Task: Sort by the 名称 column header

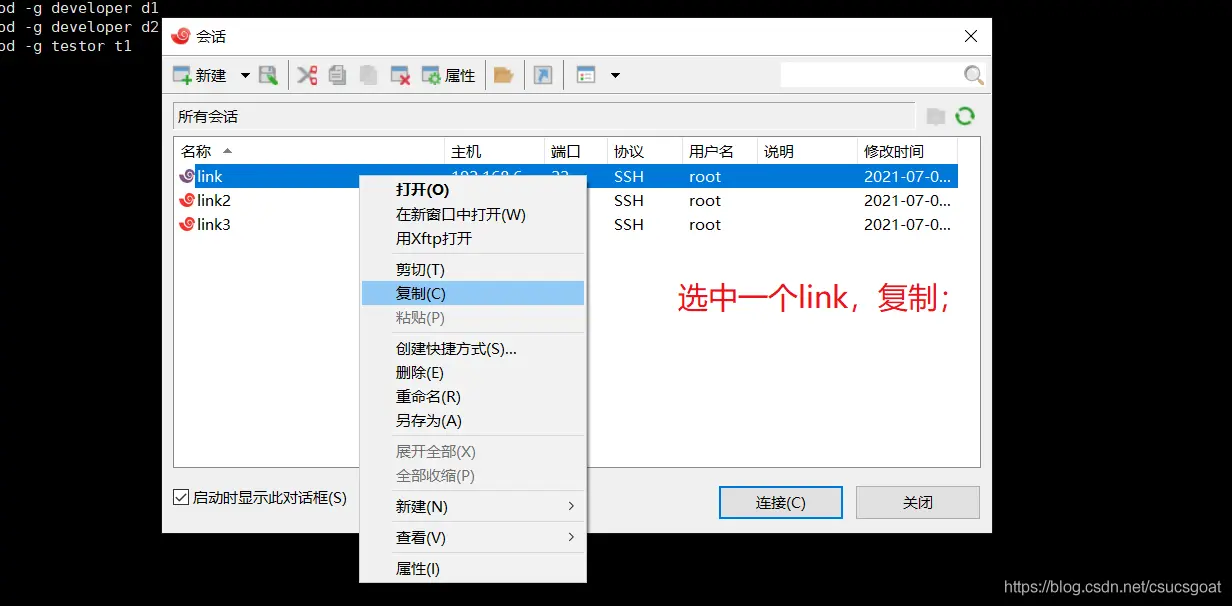Action: [x=309, y=151]
